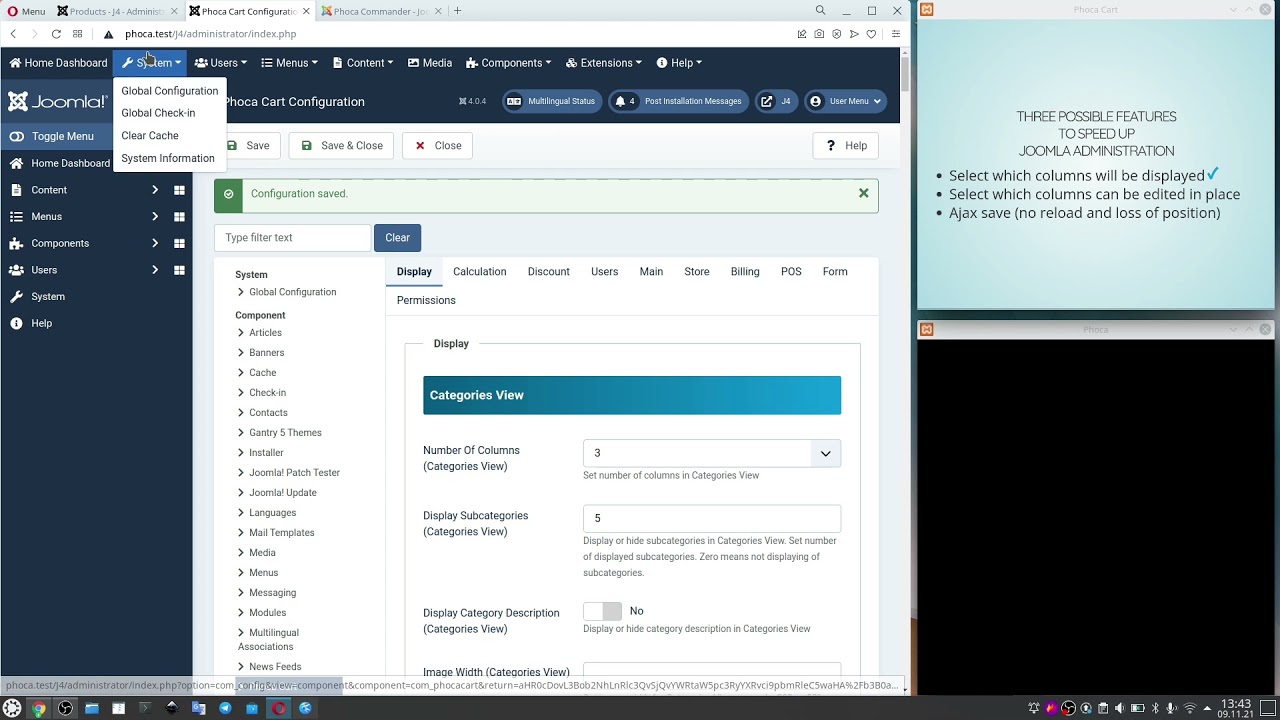Switch to the Discount tab

tap(549, 272)
